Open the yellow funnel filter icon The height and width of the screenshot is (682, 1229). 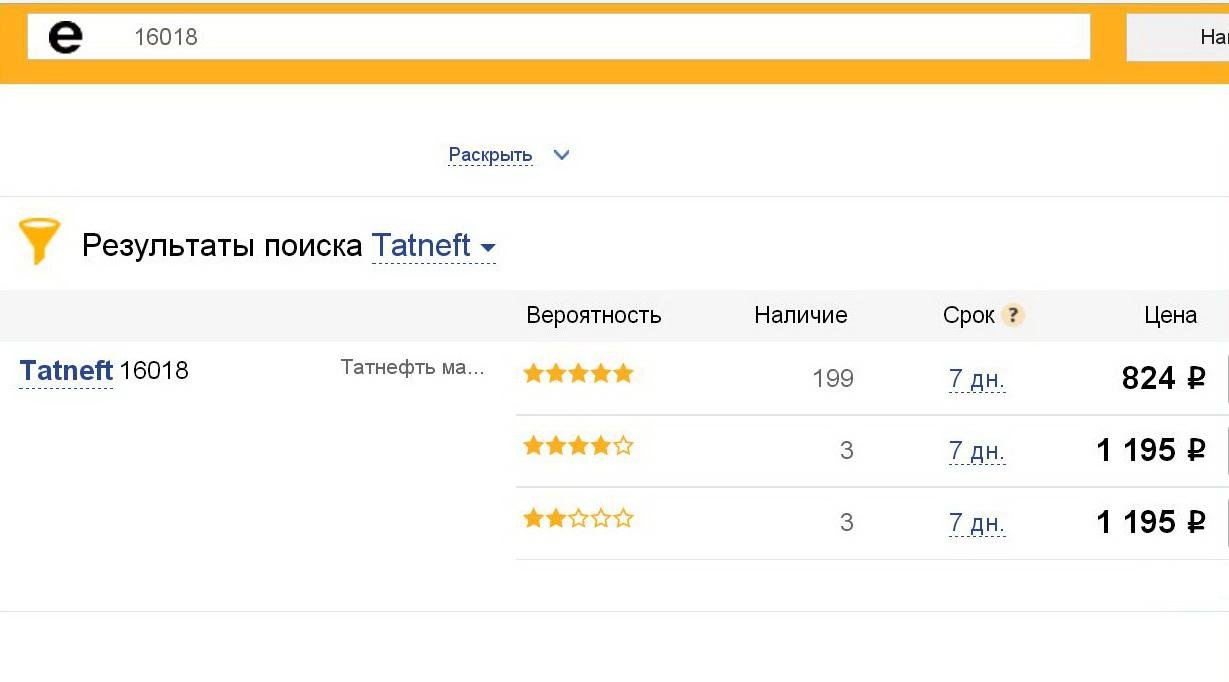40,241
